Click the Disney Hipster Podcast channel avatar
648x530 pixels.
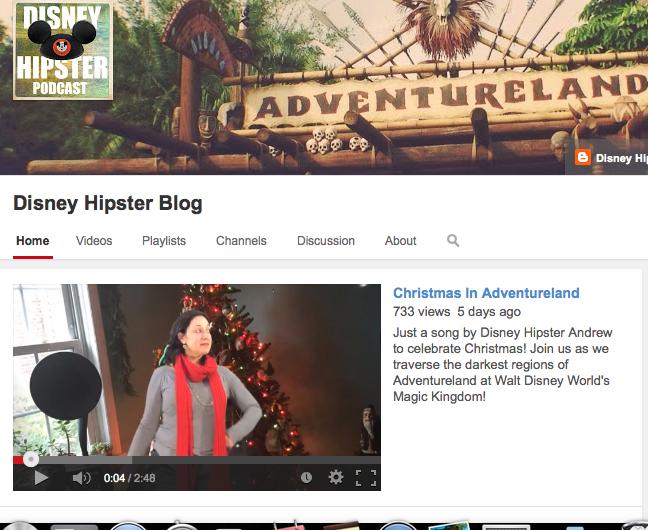pyautogui.click(x=63, y=50)
